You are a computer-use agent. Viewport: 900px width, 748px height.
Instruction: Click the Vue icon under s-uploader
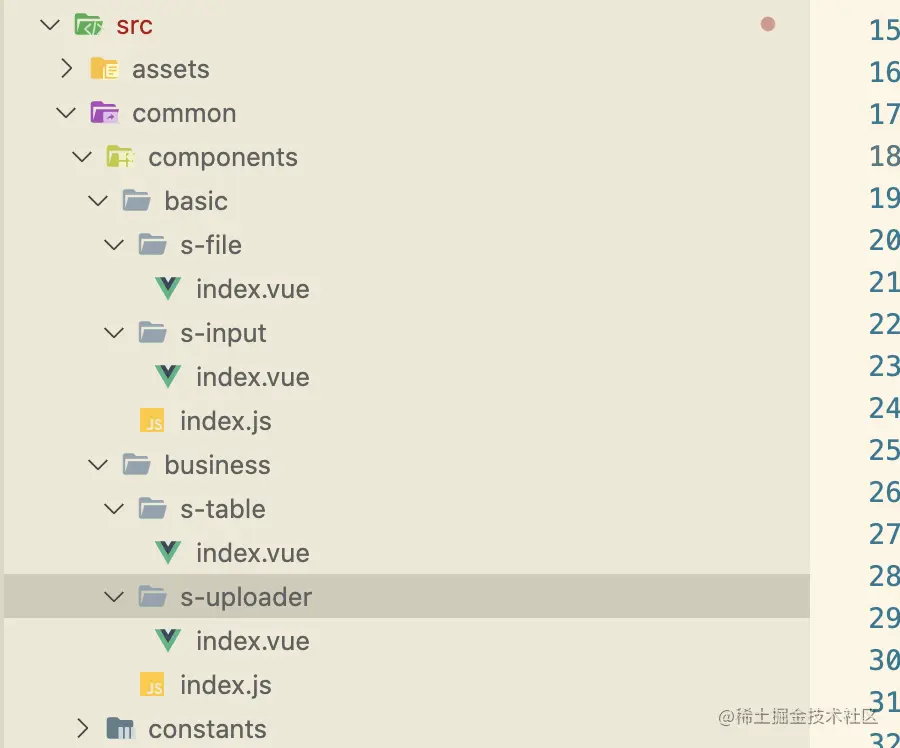pyautogui.click(x=168, y=641)
